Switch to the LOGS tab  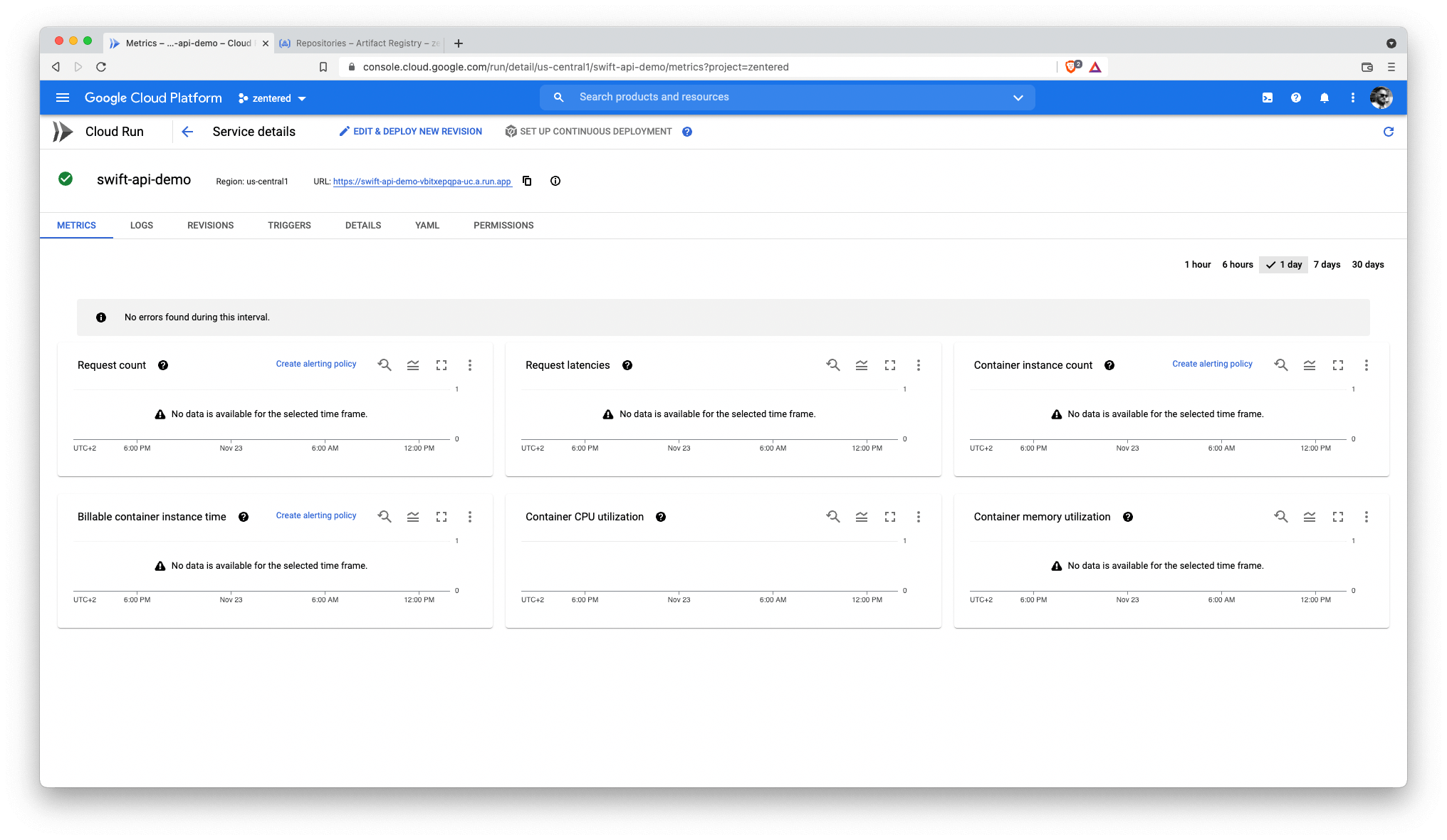pos(142,226)
